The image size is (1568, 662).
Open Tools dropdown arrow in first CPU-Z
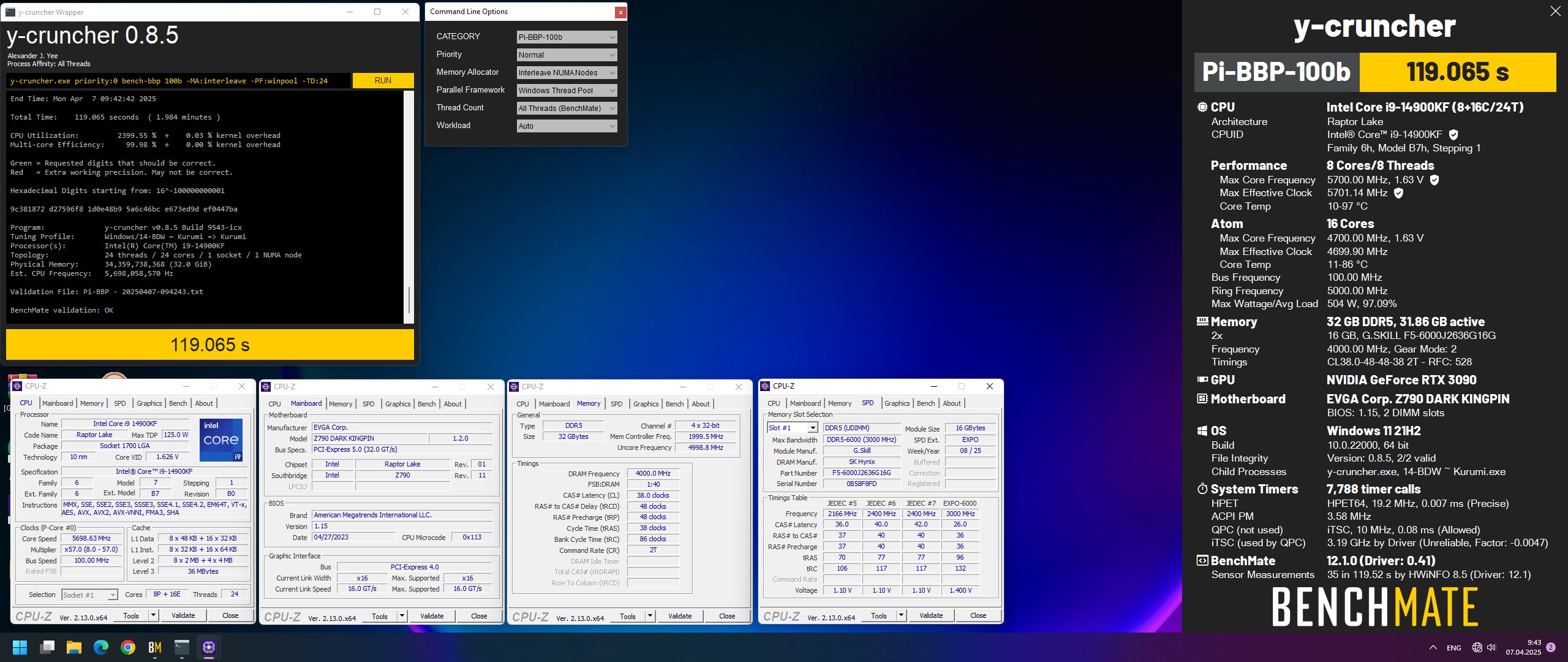click(153, 615)
